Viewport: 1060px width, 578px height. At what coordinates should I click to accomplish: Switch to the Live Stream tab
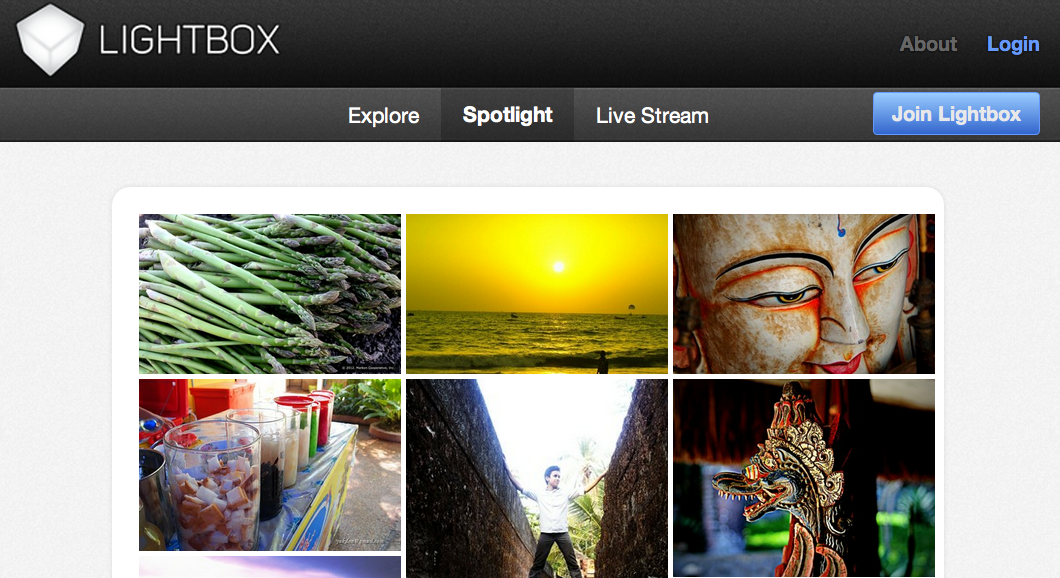(x=652, y=116)
